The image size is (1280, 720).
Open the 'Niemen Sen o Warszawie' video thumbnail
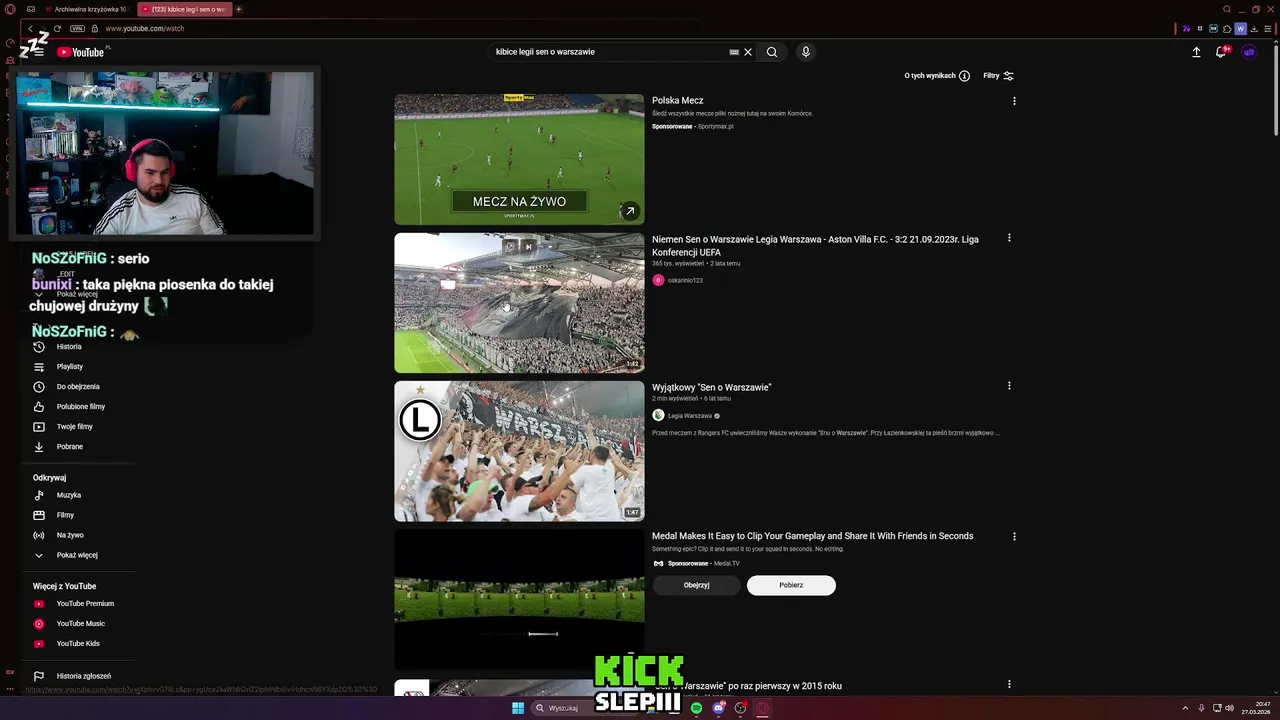[519, 303]
